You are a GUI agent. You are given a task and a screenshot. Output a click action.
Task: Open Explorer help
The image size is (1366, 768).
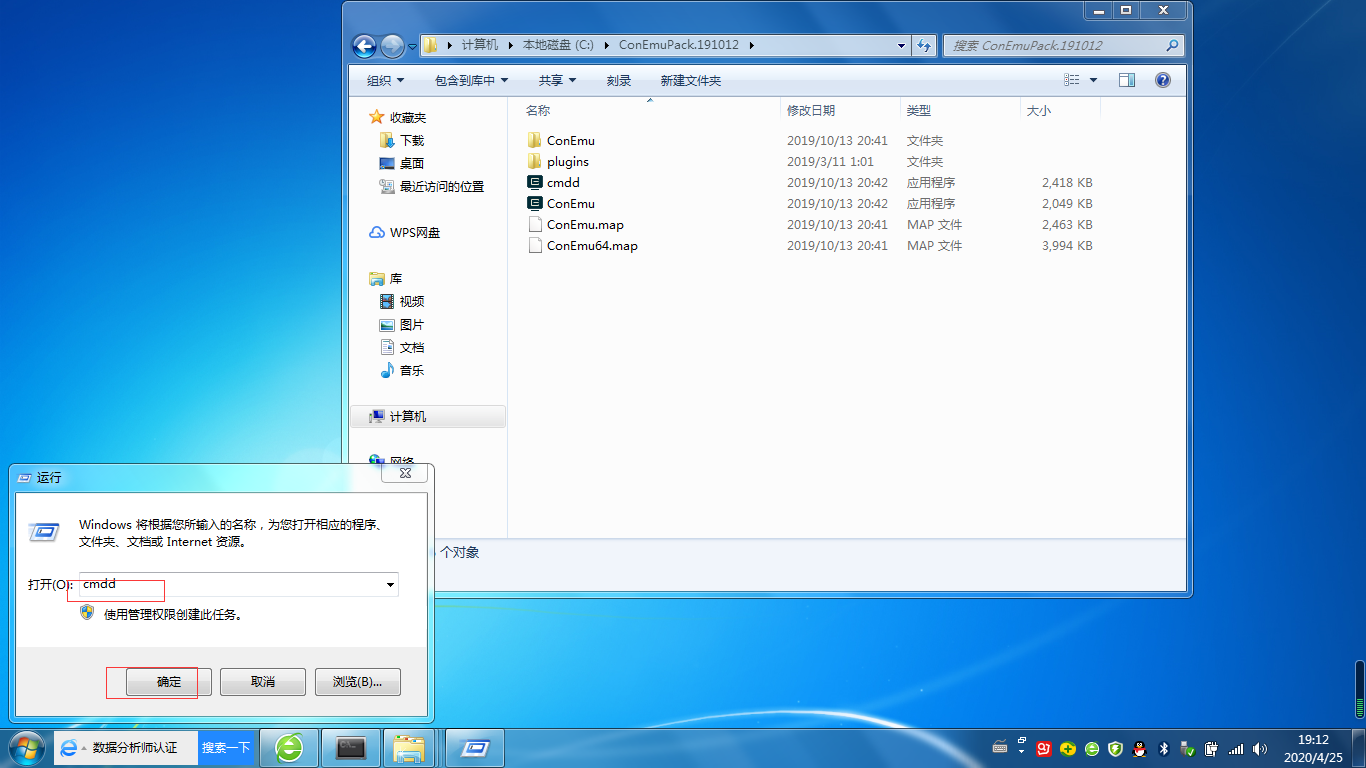pos(1162,80)
